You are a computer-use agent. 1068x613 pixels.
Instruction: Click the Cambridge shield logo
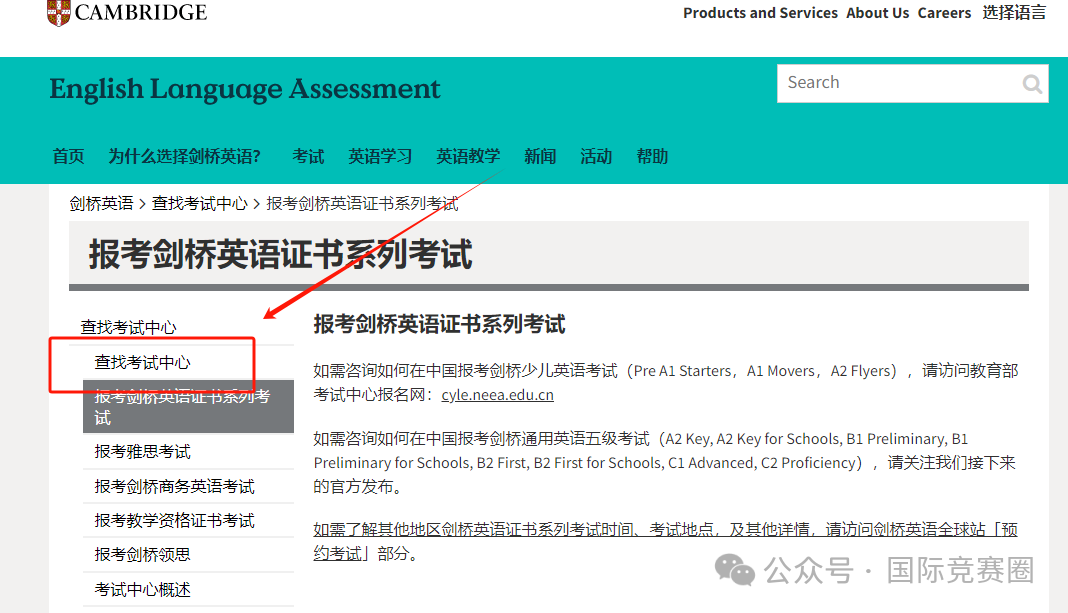59,12
